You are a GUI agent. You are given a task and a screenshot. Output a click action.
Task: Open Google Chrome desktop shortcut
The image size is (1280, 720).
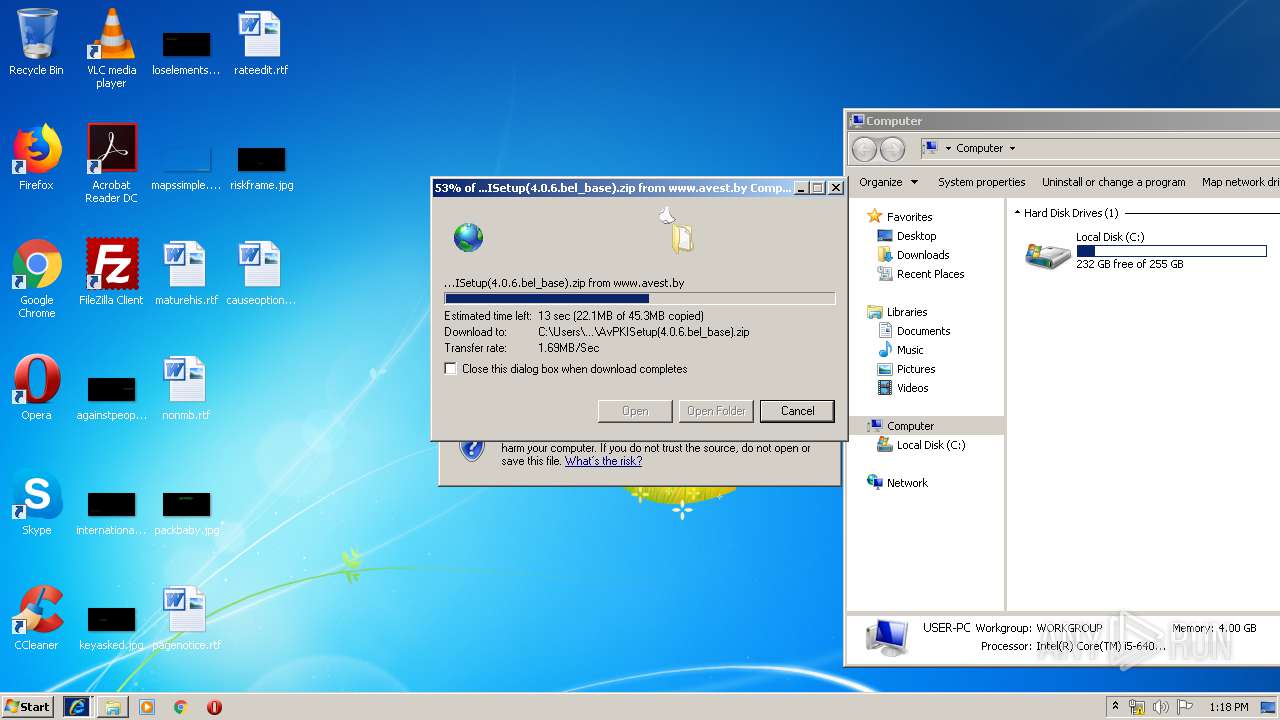point(36,278)
